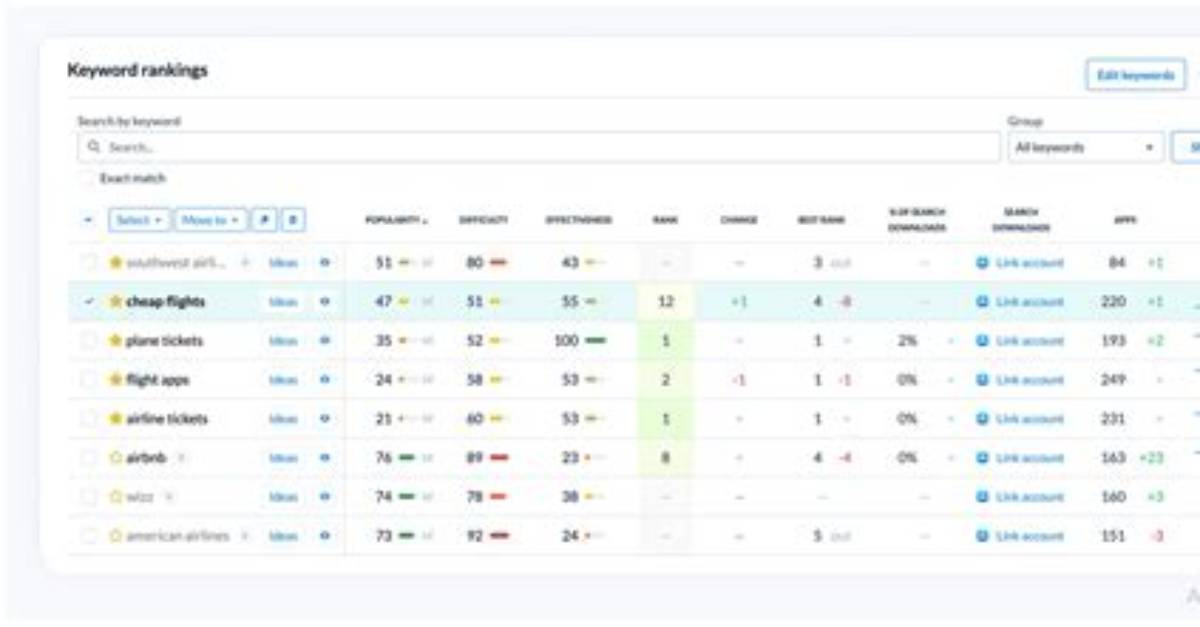
Task: Click the difficulty bar for american airlines
Action: pos(498,536)
